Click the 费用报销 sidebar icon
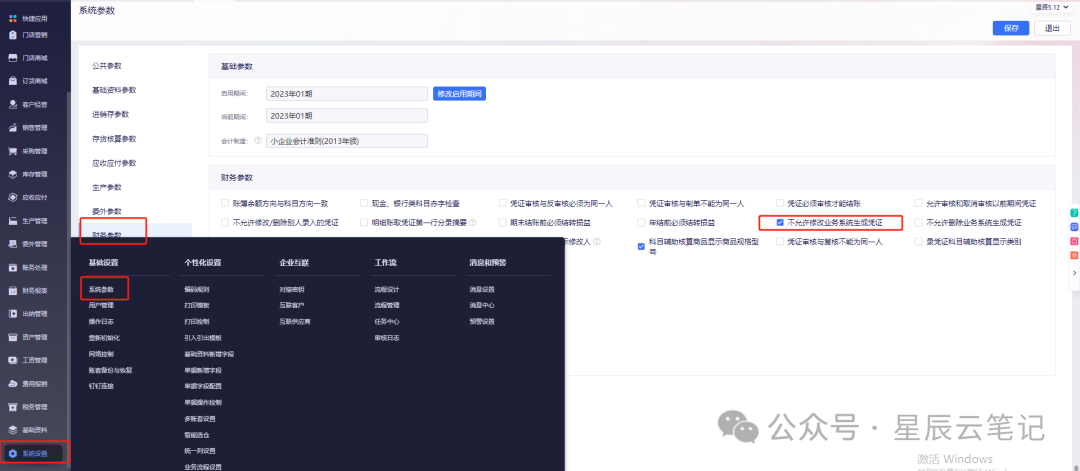 coord(13,384)
